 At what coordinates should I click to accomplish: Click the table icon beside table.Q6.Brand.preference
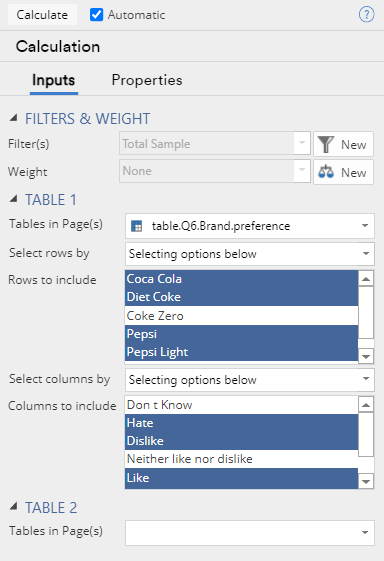pyautogui.click(x=136, y=226)
